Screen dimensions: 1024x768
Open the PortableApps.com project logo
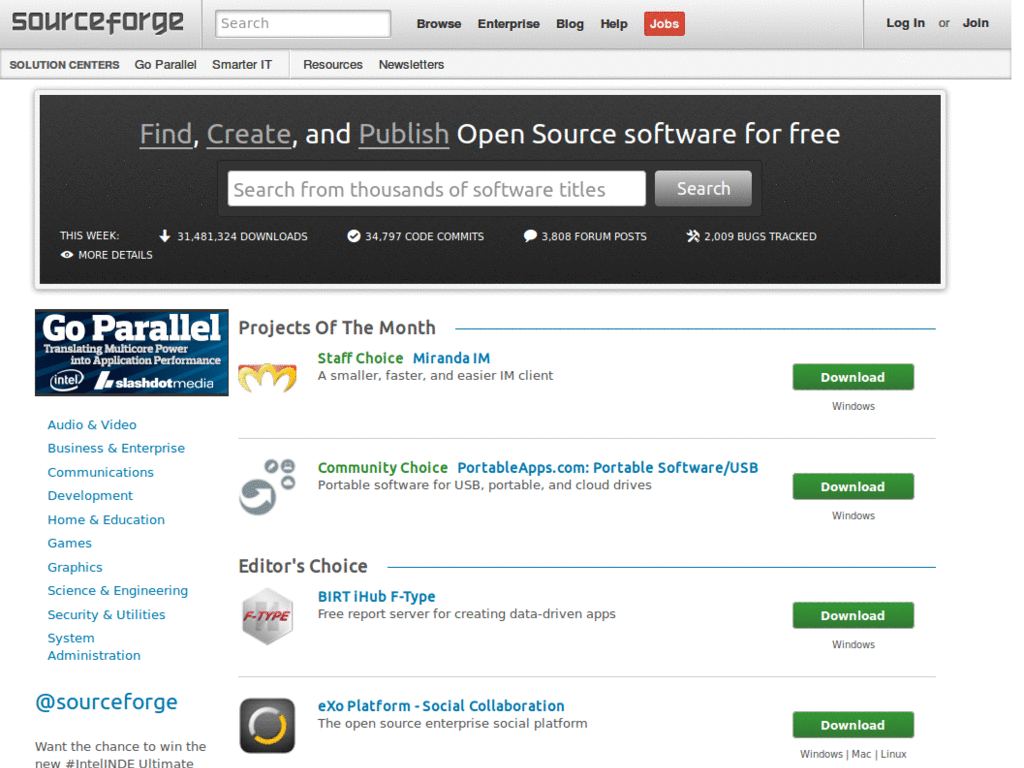tap(267, 487)
